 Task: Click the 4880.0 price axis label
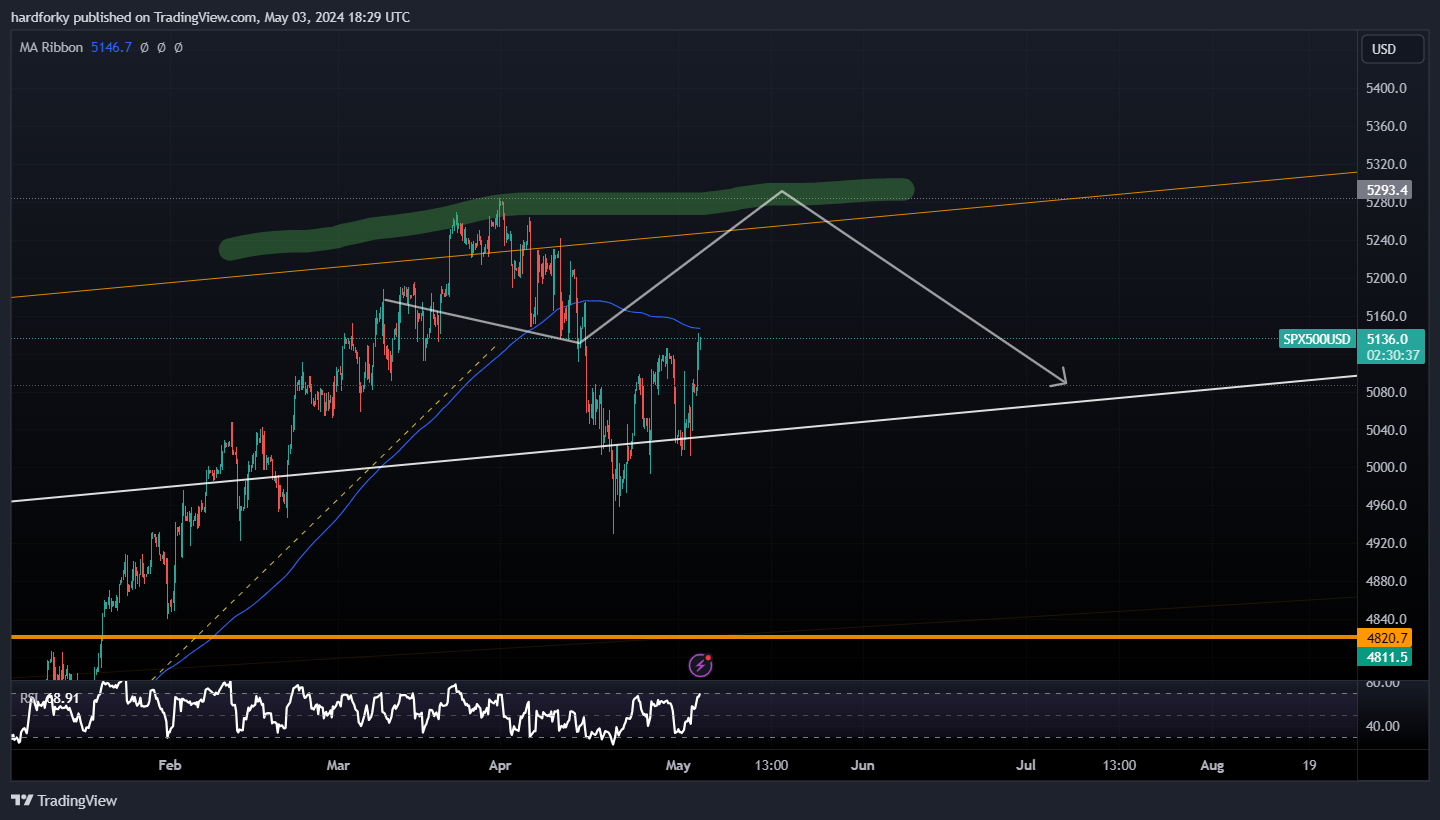click(x=1386, y=581)
